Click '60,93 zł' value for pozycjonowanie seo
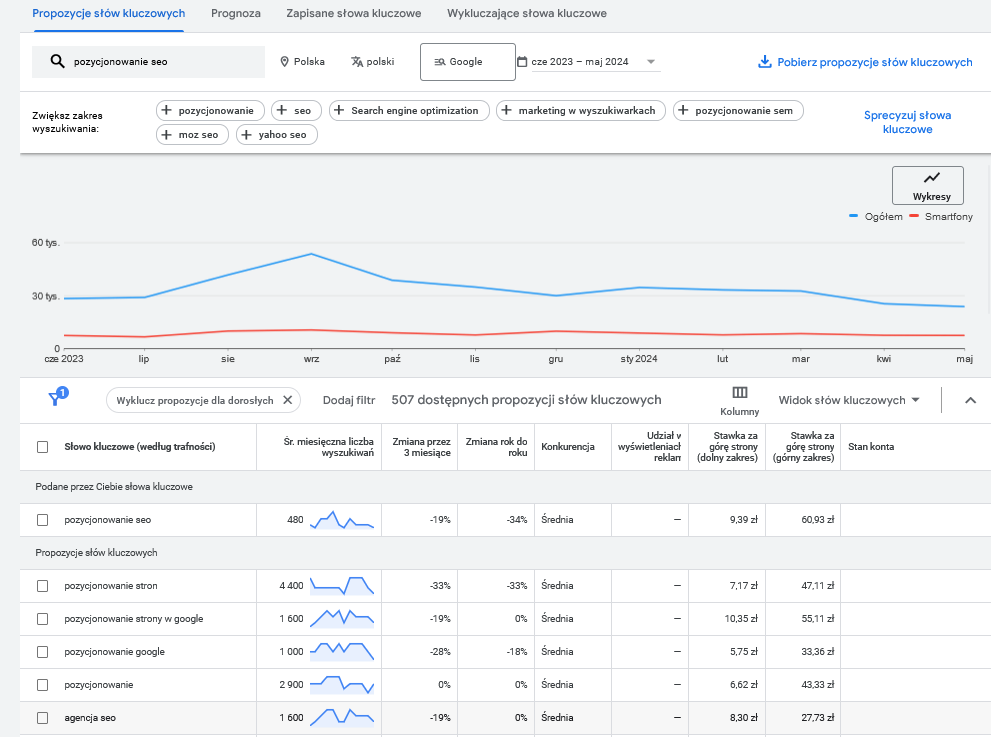 coord(817,519)
